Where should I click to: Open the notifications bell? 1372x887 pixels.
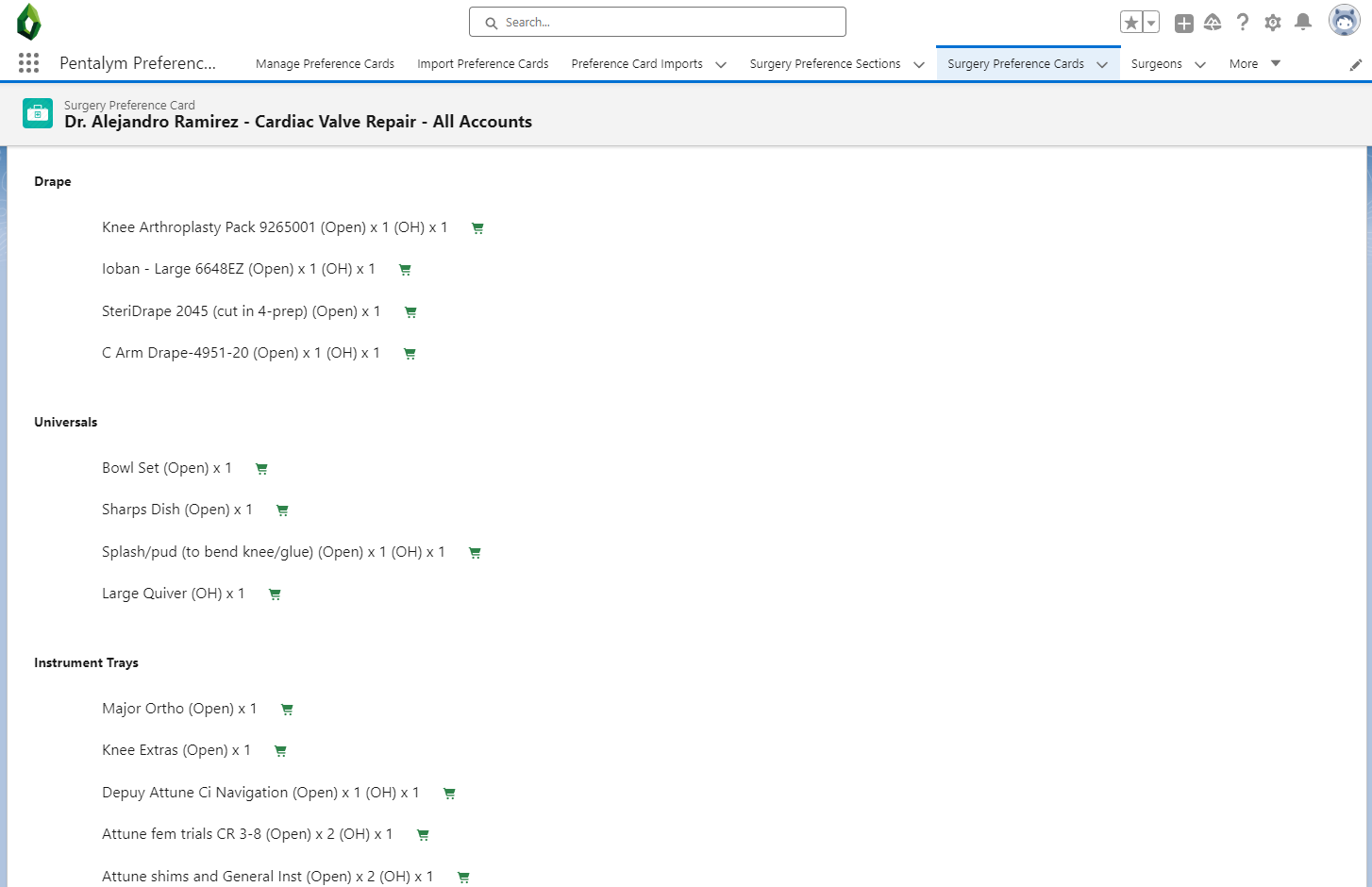pyautogui.click(x=1302, y=23)
